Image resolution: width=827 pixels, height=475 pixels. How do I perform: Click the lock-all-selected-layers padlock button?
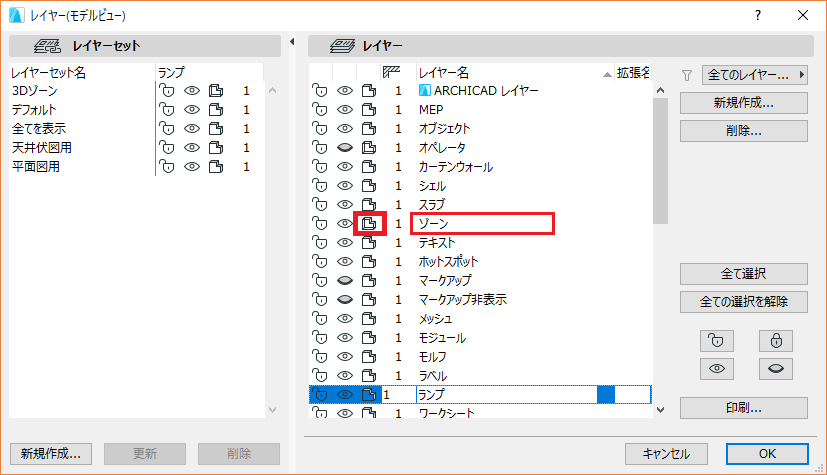tap(776, 341)
